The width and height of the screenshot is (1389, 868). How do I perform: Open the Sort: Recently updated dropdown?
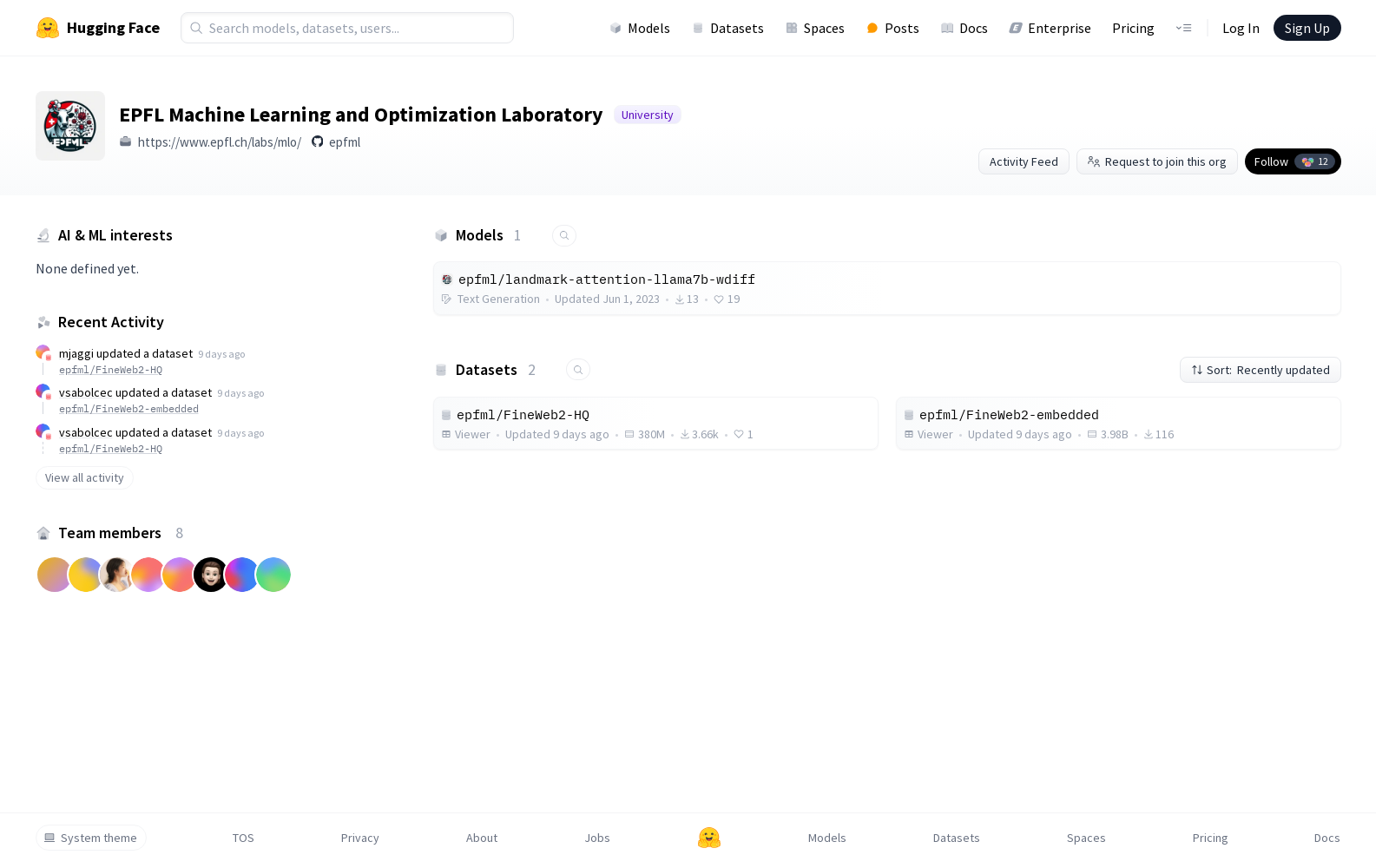click(x=1261, y=370)
